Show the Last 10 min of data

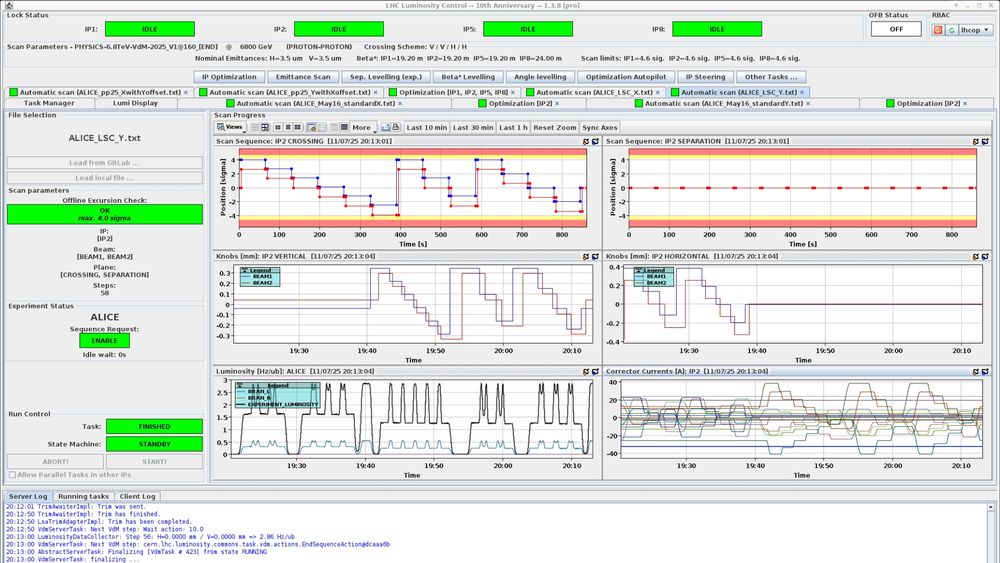coord(427,128)
